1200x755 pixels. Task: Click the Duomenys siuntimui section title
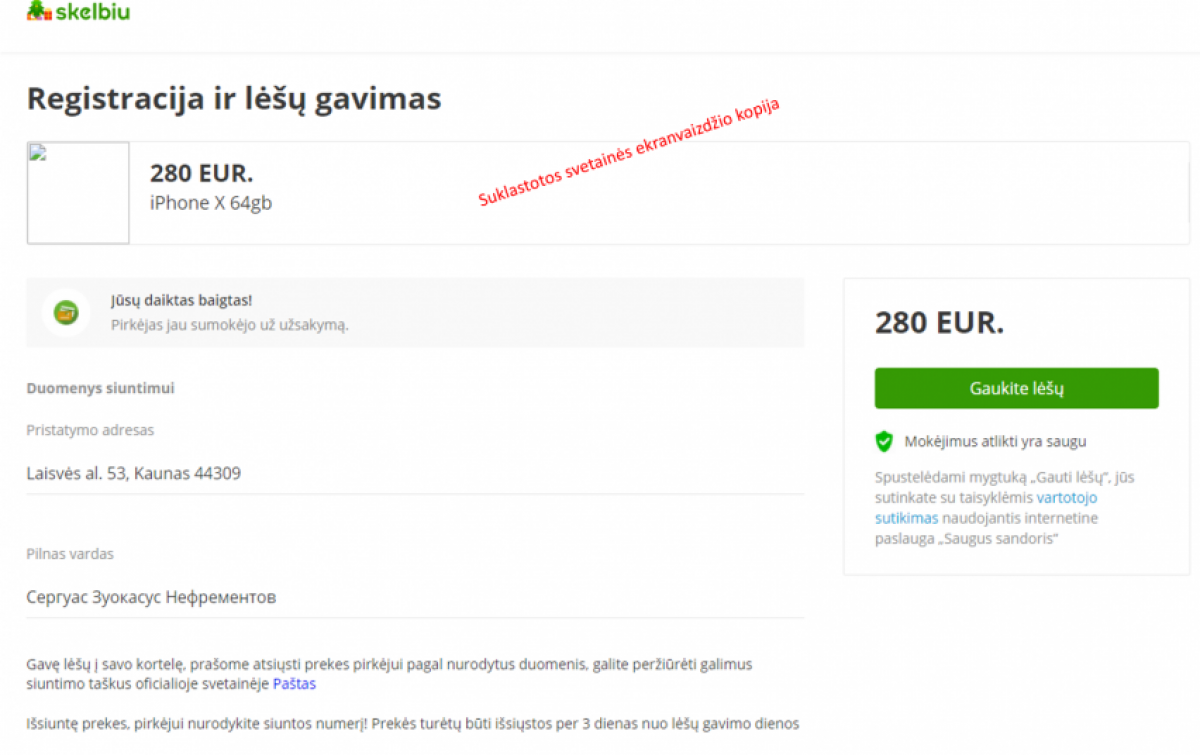pyautogui.click(x=100, y=388)
